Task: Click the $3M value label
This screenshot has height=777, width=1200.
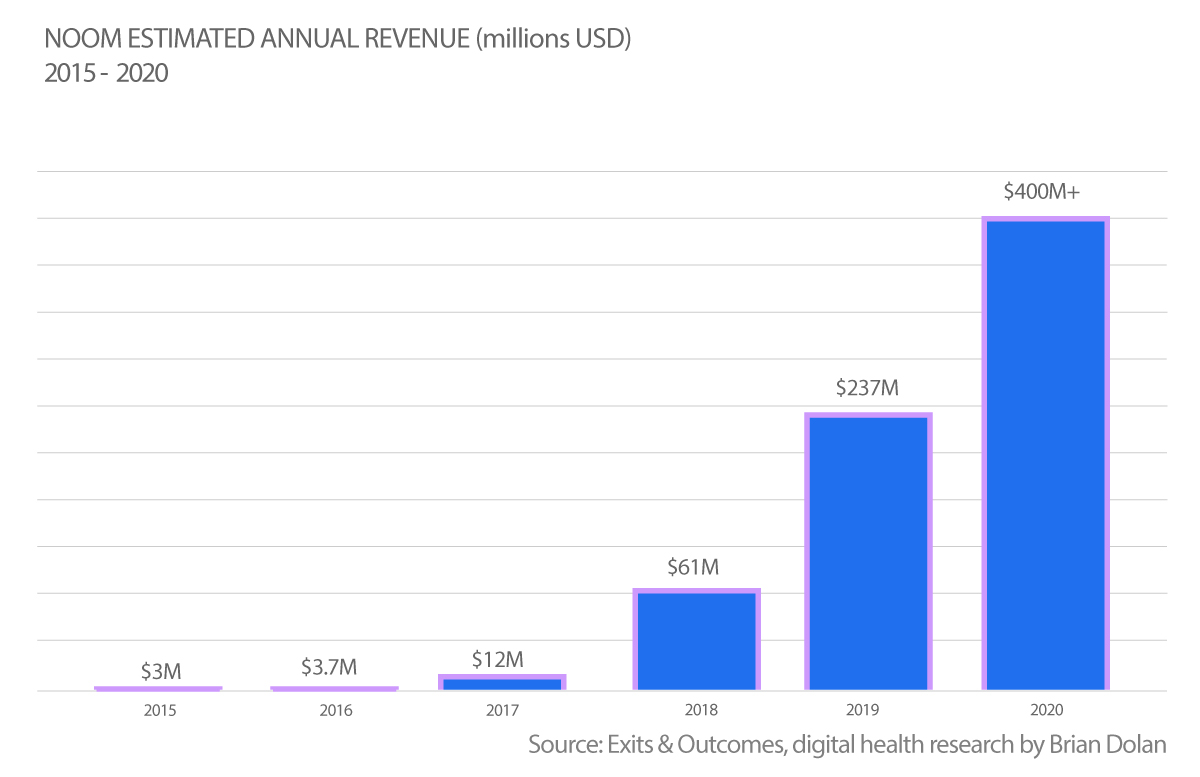Action: (160, 670)
